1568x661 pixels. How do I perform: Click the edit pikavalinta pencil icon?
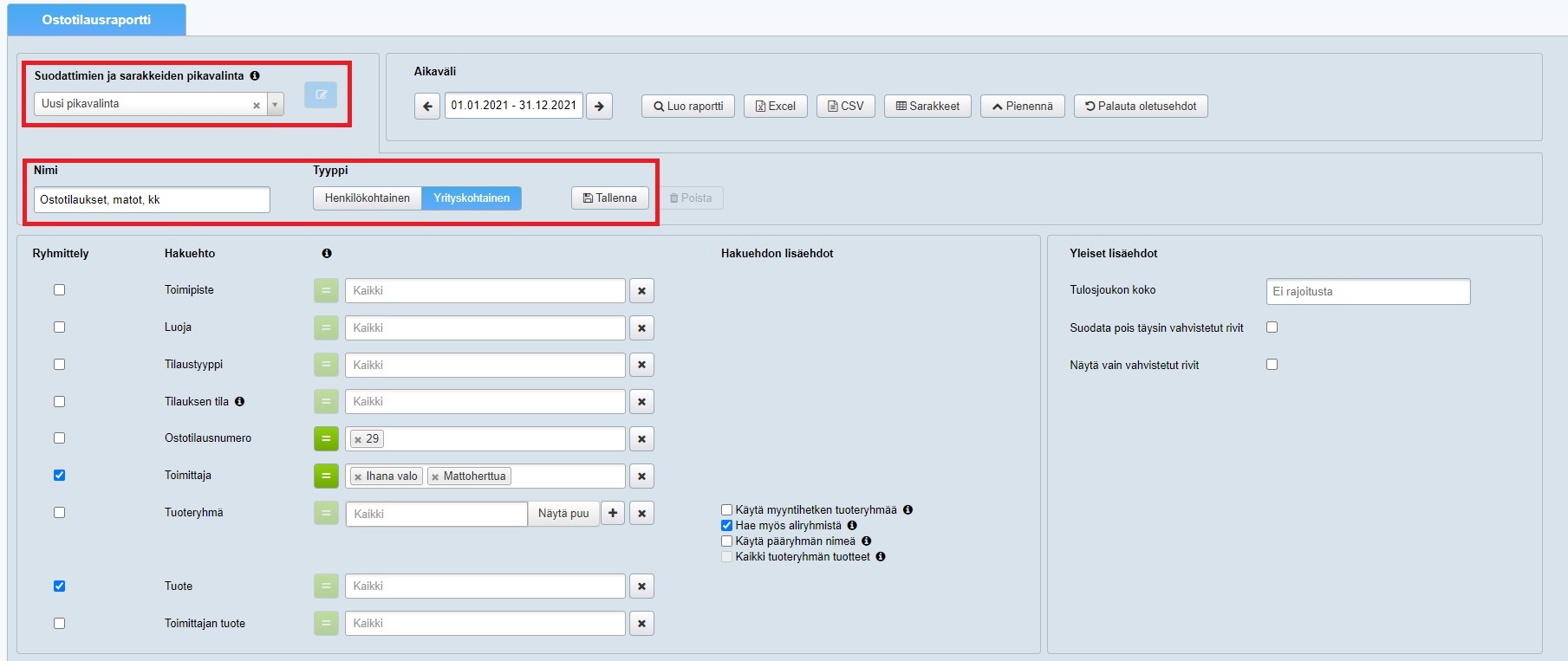(x=320, y=95)
